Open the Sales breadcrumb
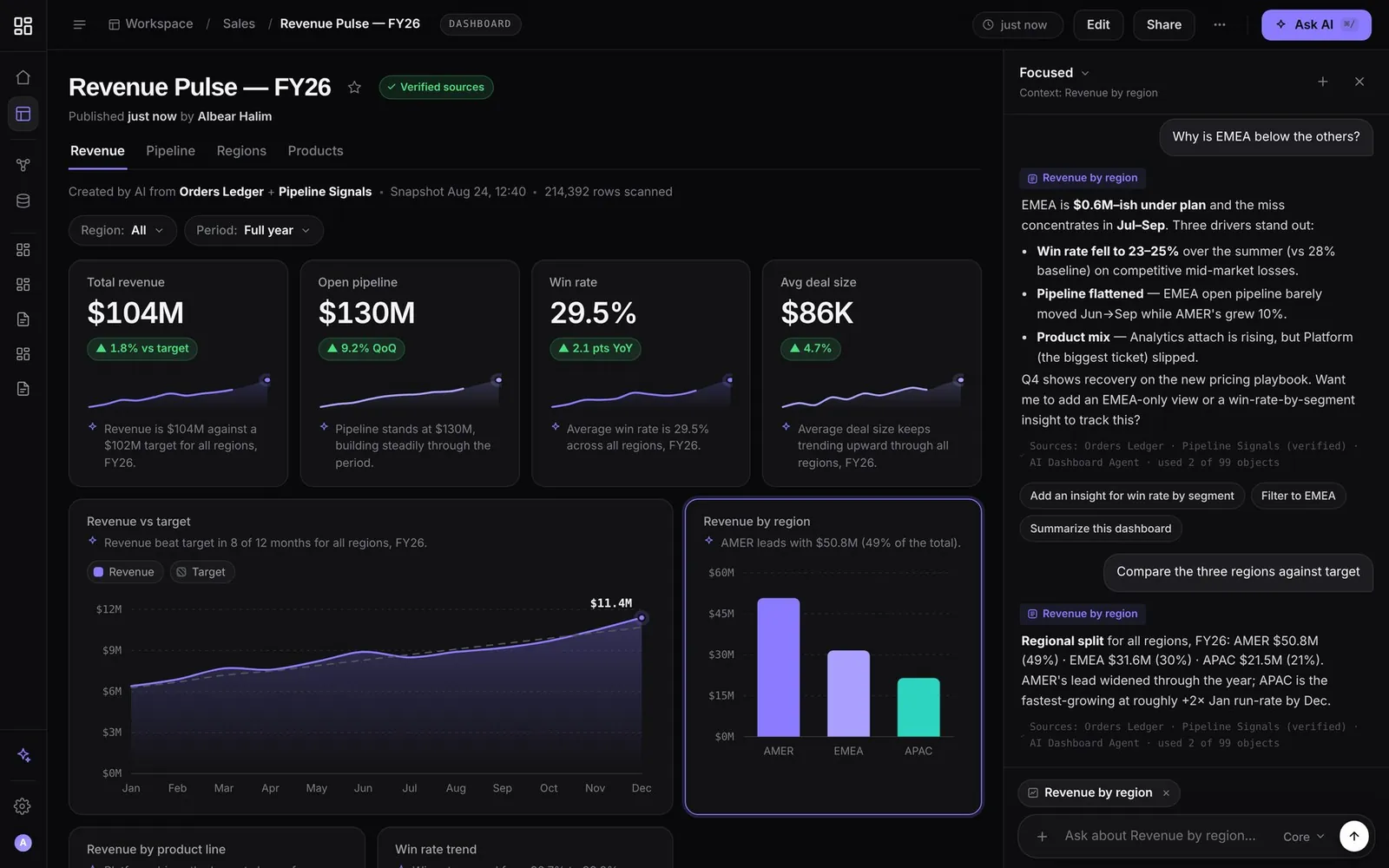 tap(239, 24)
